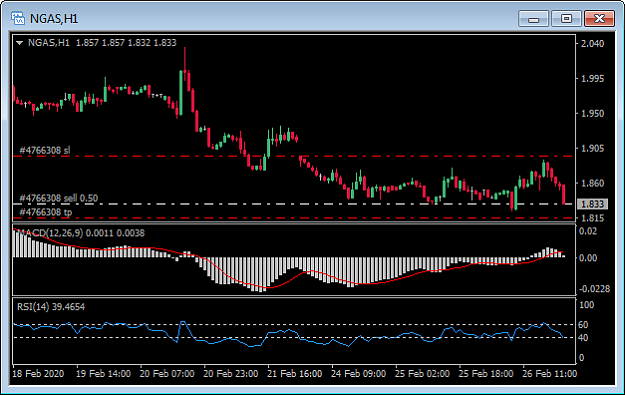Click the MACD(12,26,9) indicator label

pos(81,233)
